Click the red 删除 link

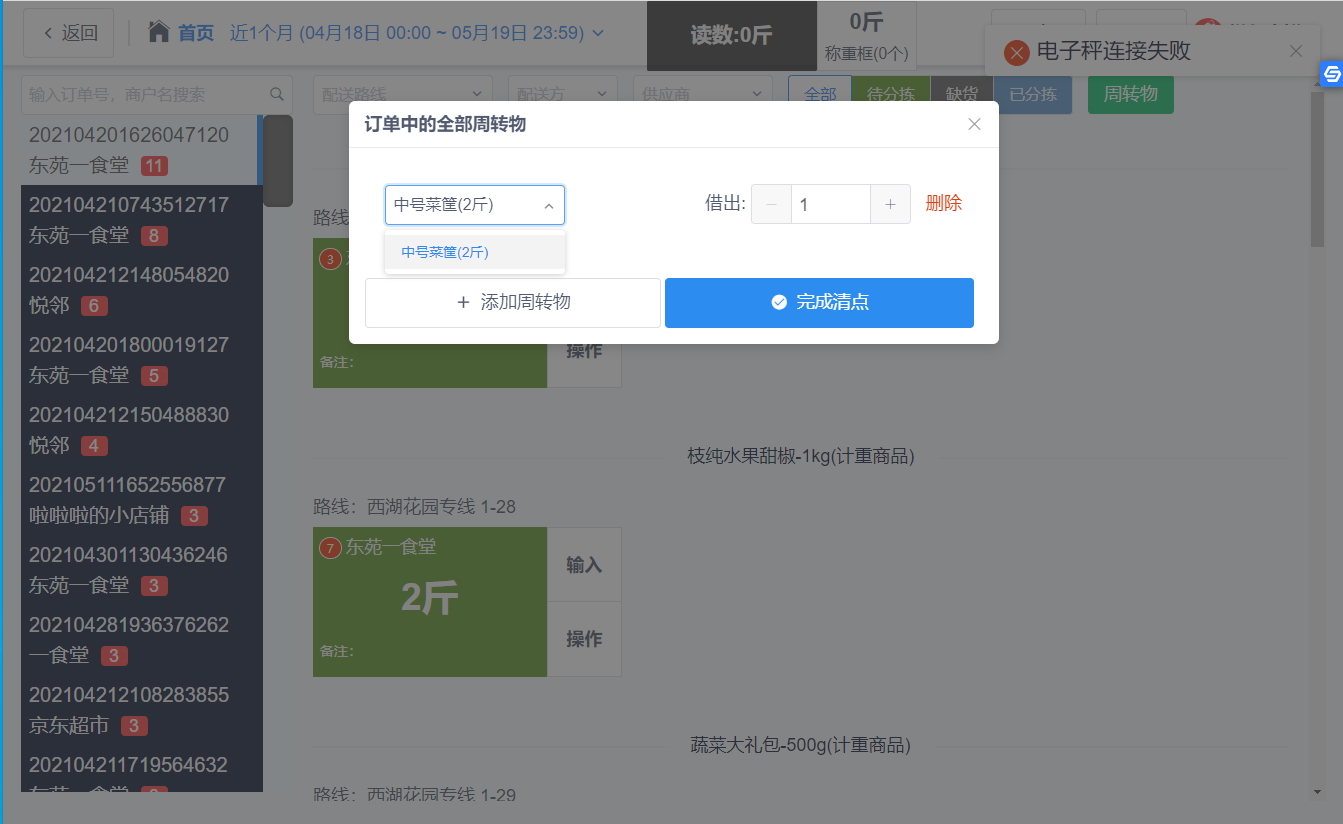point(943,204)
